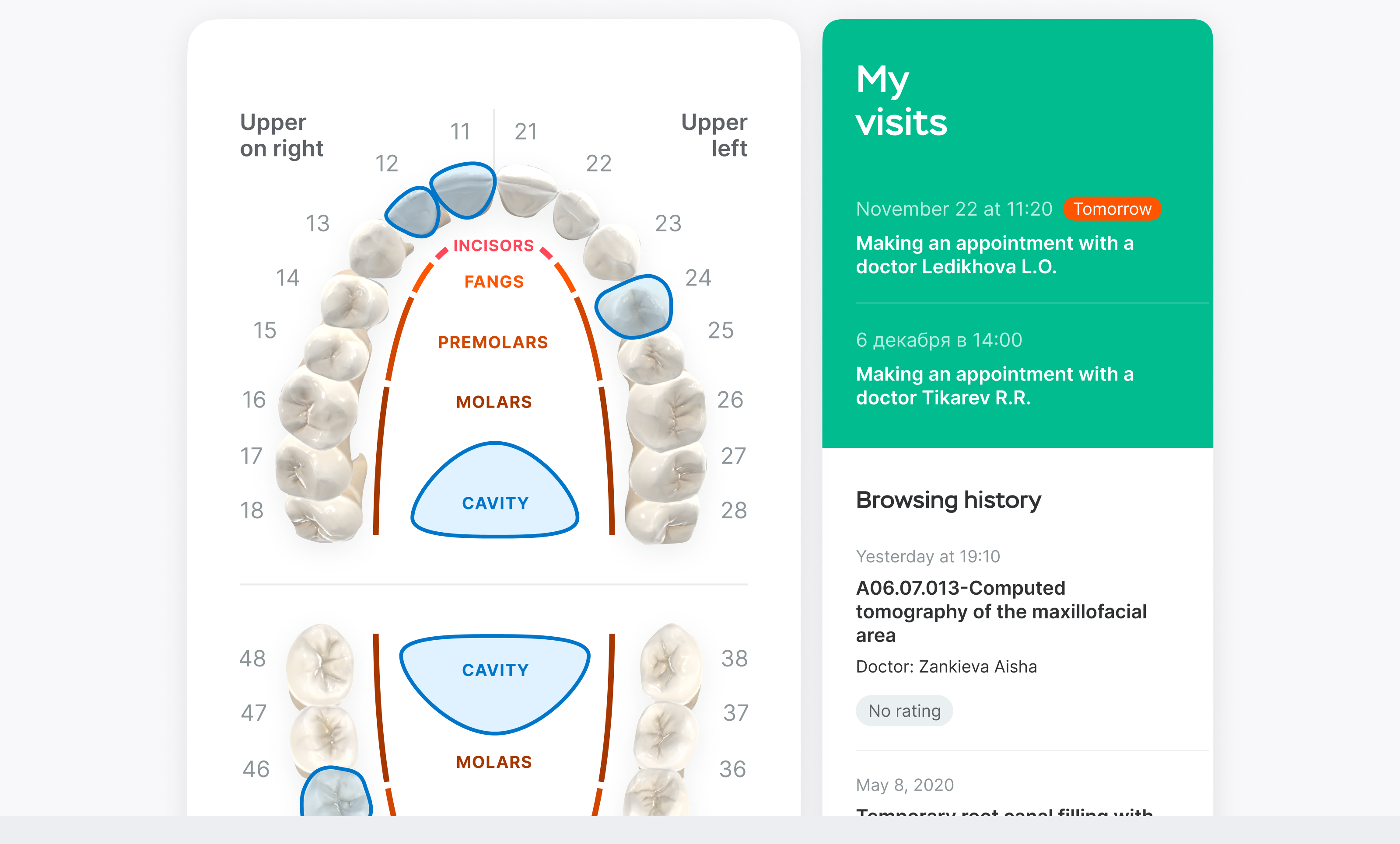This screenshot has width=1400, height=844.
Task: Select the highlighted lower tooth 46
Action: pyautogui.click(x=336, y=793)
